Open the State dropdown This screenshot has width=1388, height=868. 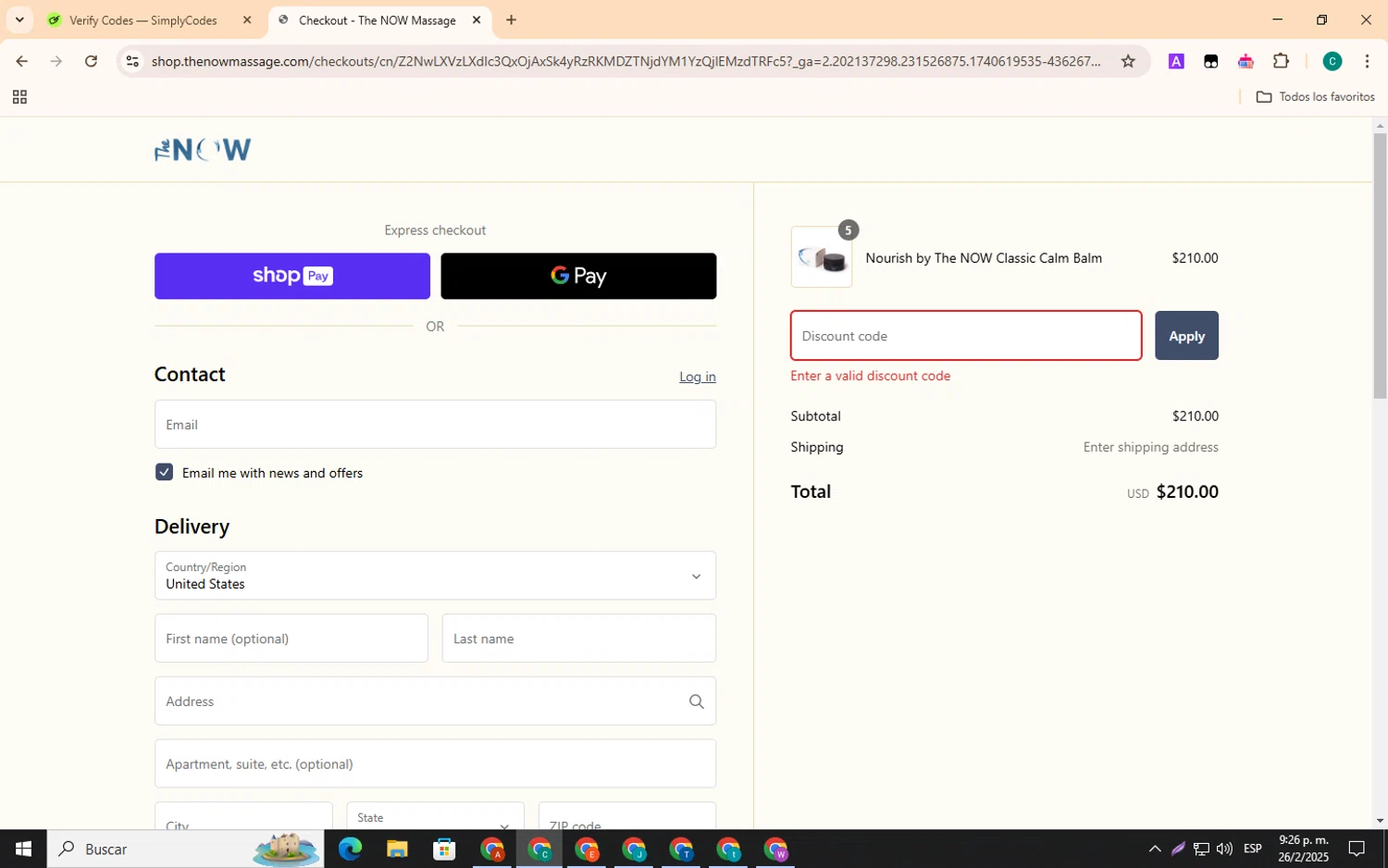point(435,816)
